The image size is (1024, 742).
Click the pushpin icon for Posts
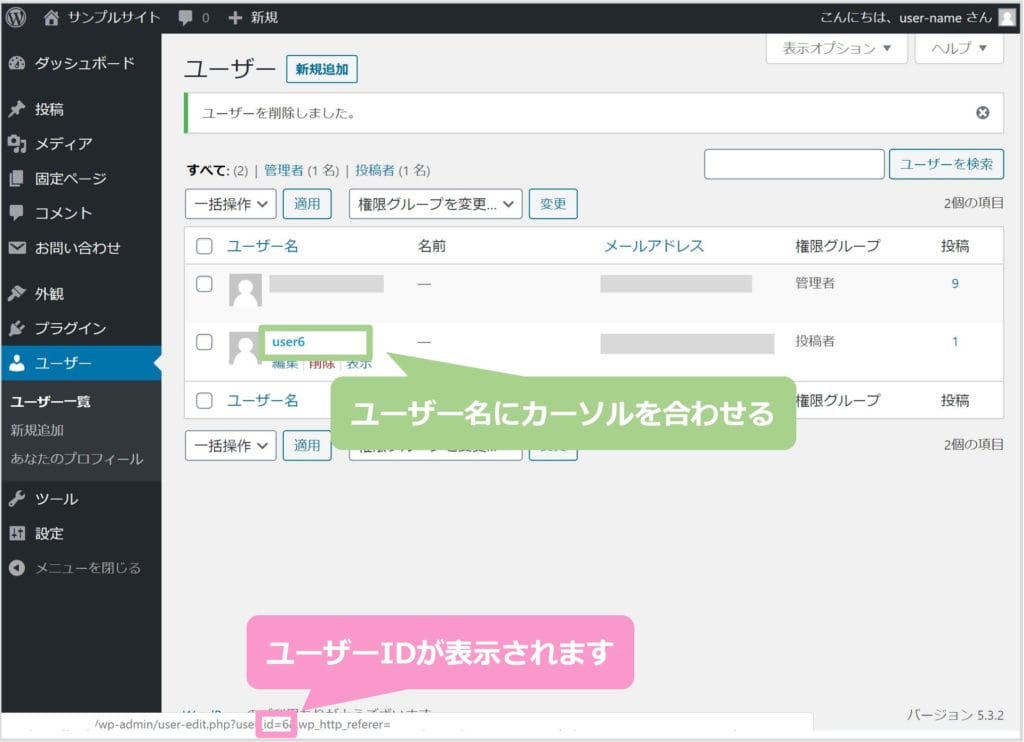pos(17,109)
